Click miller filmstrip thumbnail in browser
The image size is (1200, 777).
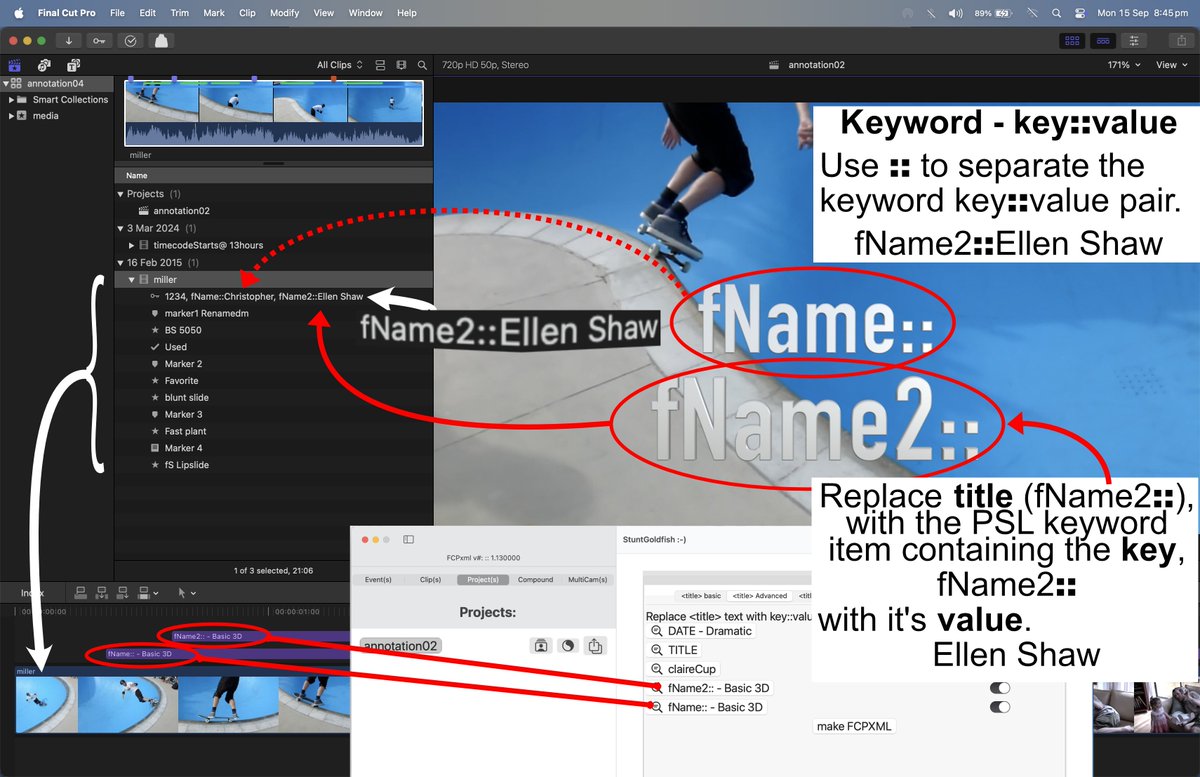tap(274, 113)
